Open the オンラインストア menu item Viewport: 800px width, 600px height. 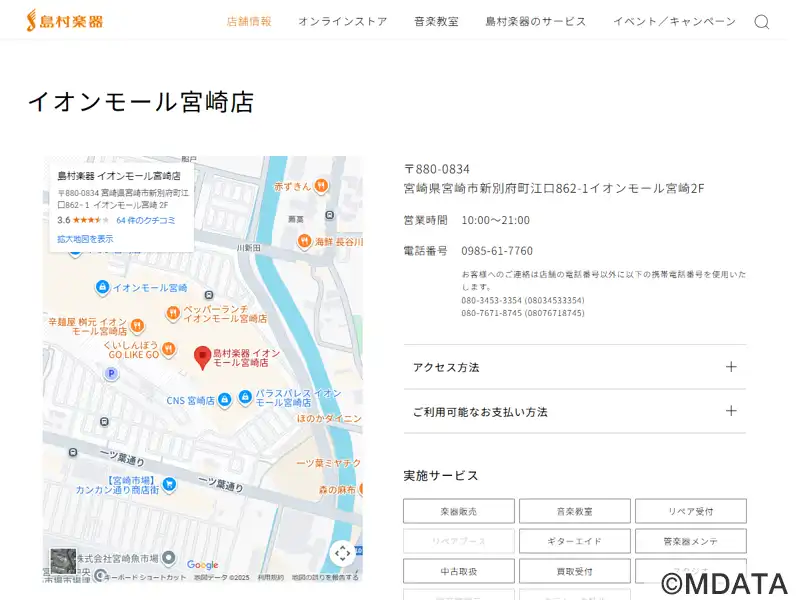pos(342,21)
